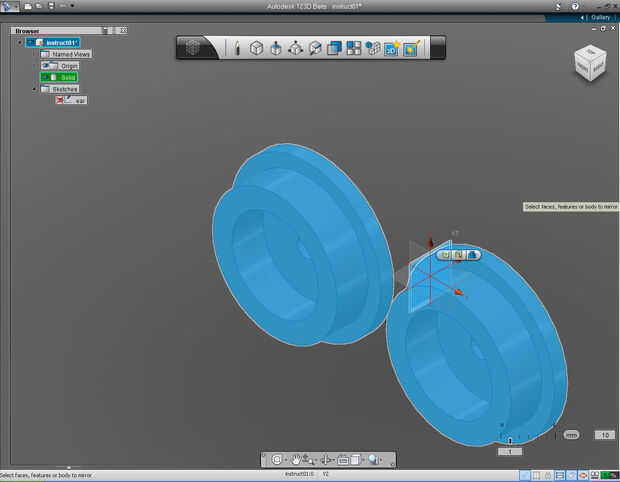This screenshot has height=482, width=620.
Task: Close the Browser panel
Action: [x=123, y=30]
